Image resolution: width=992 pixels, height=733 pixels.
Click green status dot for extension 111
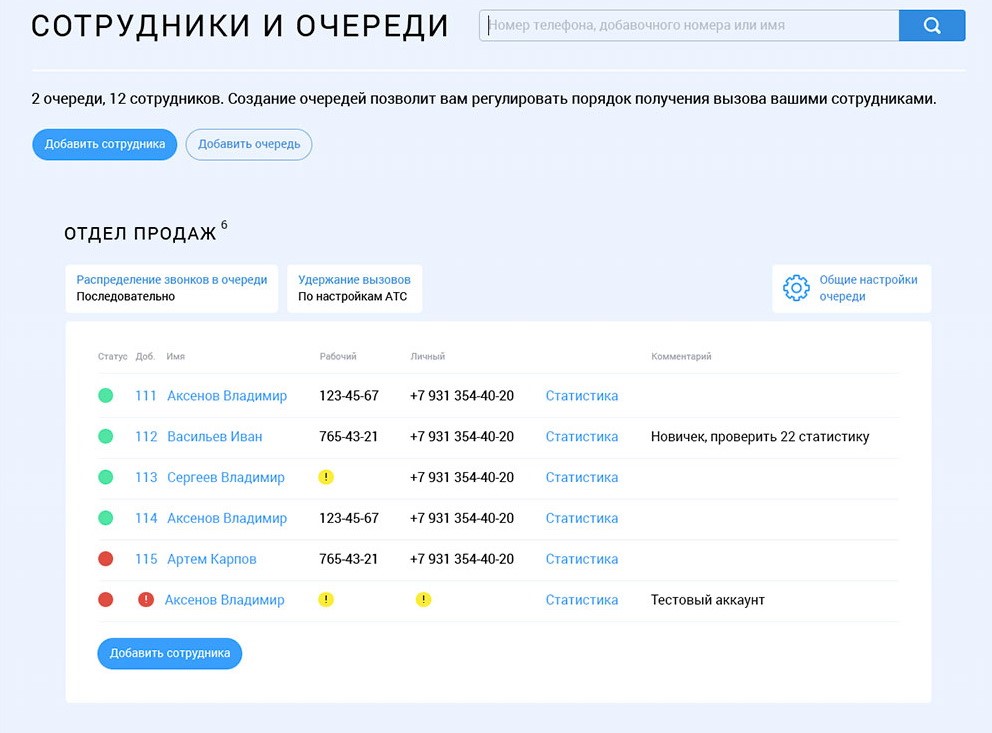click(x=106, y=395)
